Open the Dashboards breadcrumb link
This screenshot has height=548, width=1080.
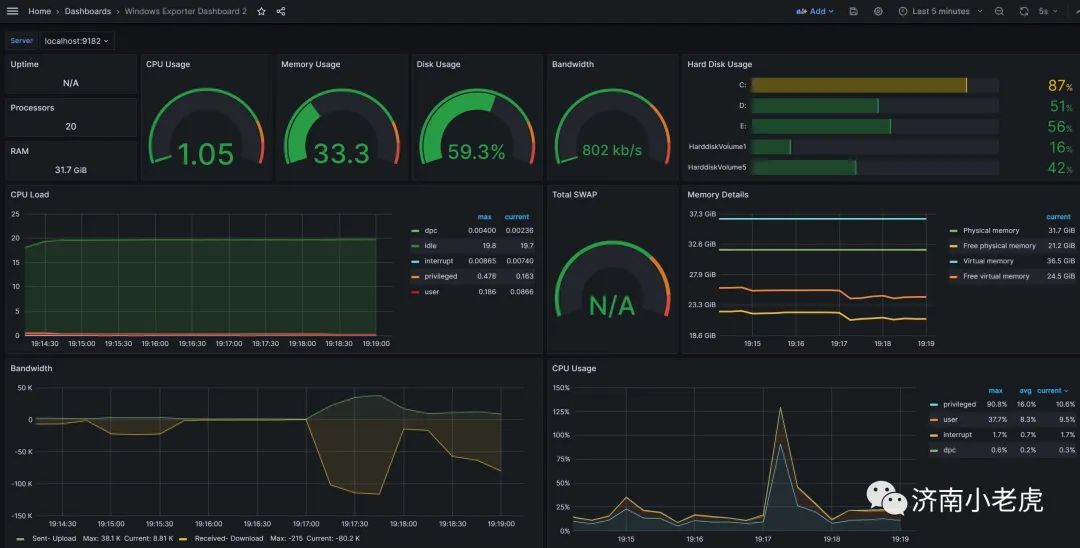tap(87, 12)
